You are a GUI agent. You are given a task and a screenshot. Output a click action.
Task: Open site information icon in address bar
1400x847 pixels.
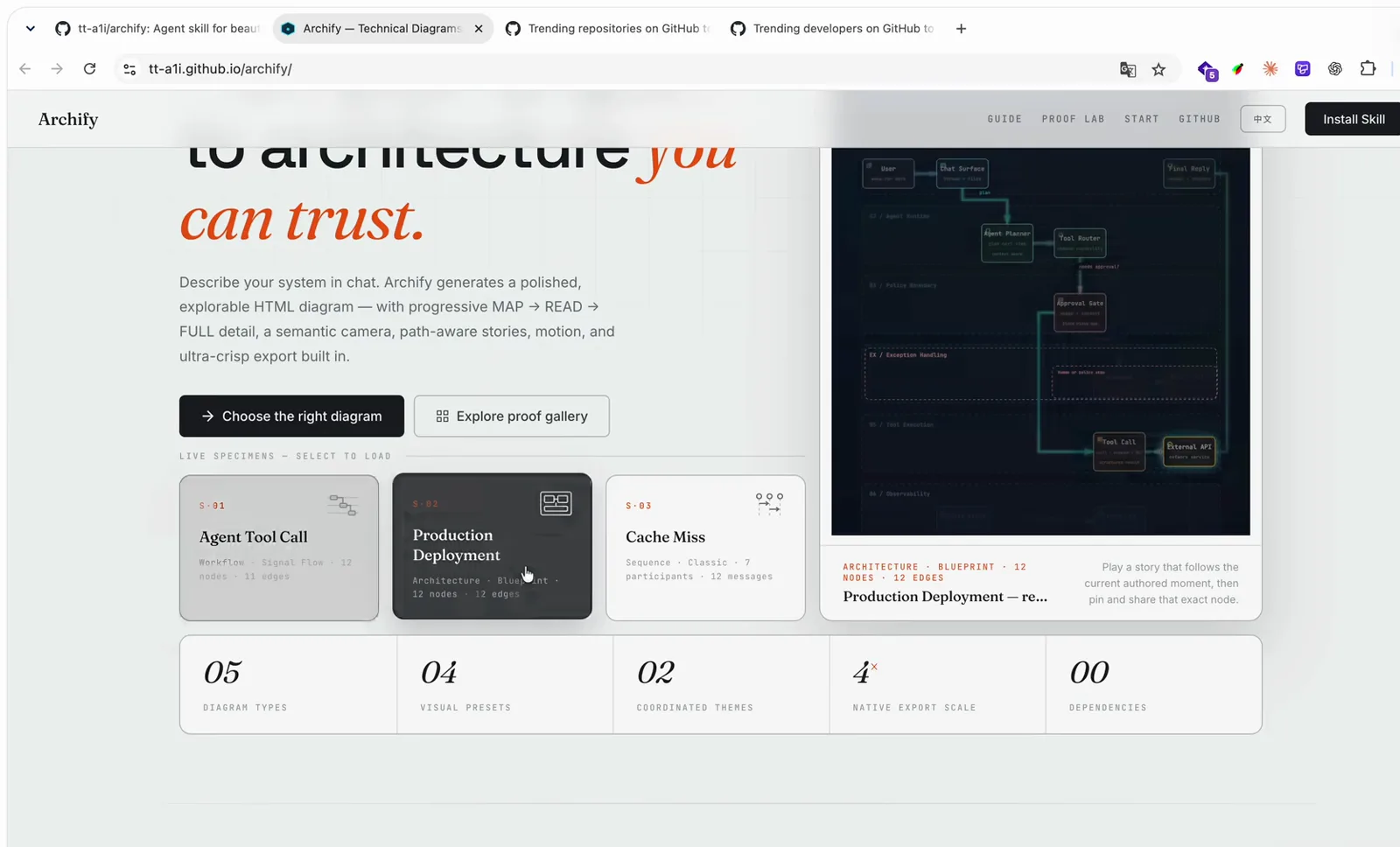[x=129, y=69]
